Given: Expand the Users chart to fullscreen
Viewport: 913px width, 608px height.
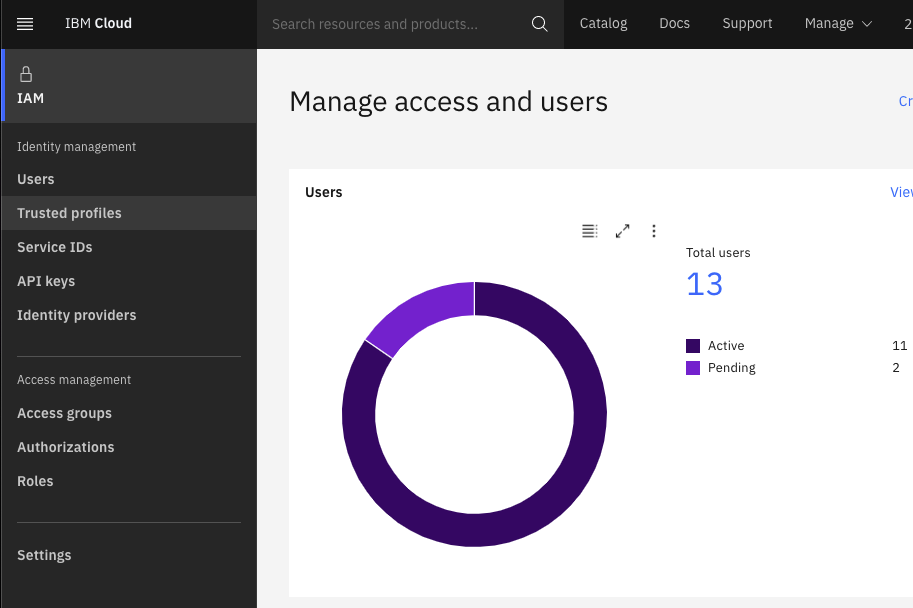Looking at the screenshot, I should pos(622,231).
